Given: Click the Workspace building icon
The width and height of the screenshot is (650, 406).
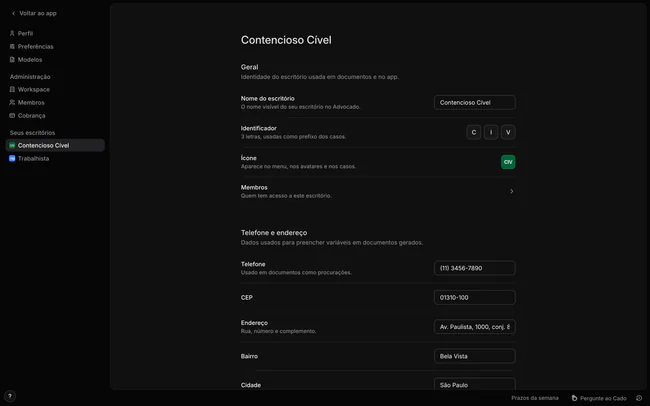Looking at the screenshot, I should coord(12,89).
